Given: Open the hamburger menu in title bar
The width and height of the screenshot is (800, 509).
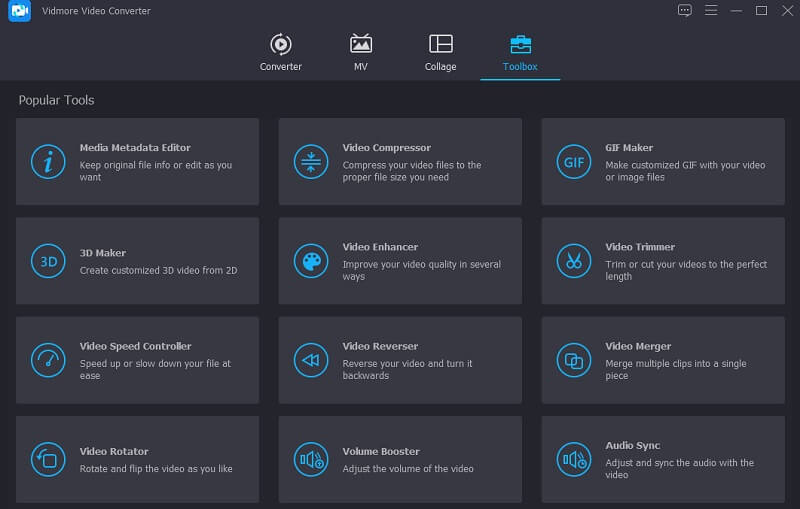Looking at the screenshot, I should point(711,11).
